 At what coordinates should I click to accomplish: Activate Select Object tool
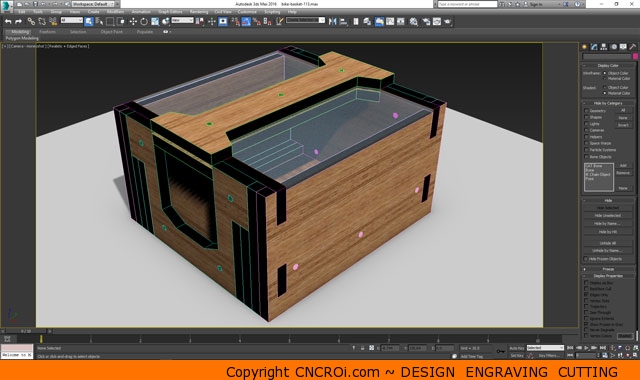click(x=89, y=22)
